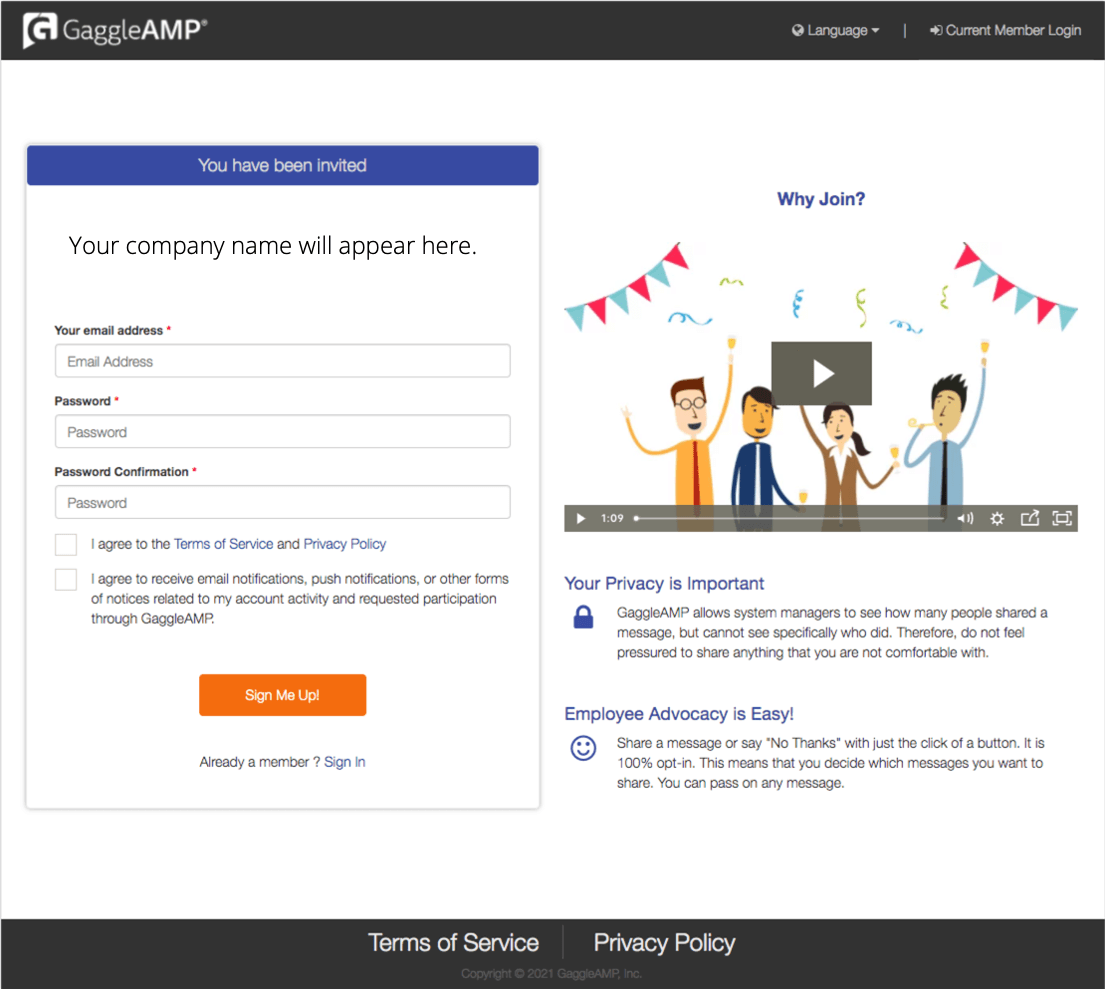
Task: Mute the video with volume icon
Action: 965,519
